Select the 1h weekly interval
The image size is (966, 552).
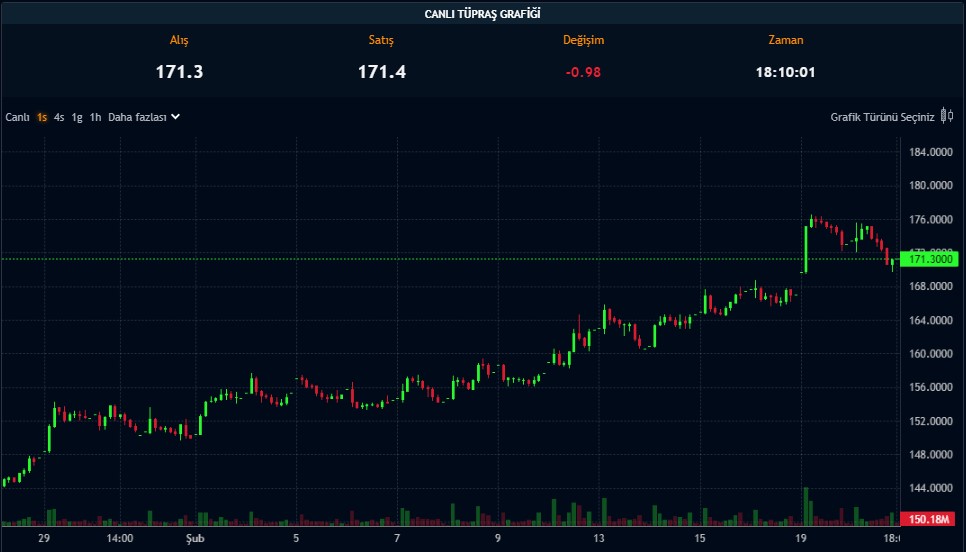(x=95, y=117)
